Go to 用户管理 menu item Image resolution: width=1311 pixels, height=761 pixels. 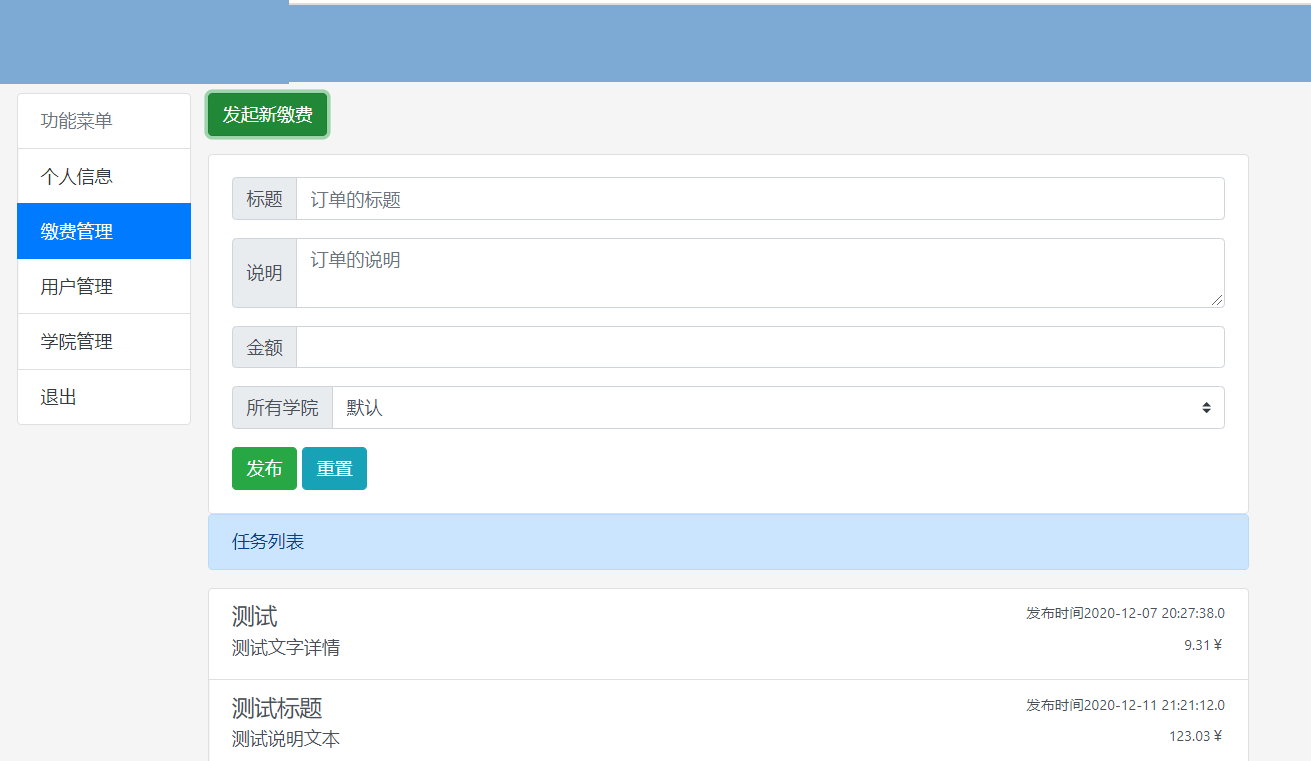(x=104, y=286)
